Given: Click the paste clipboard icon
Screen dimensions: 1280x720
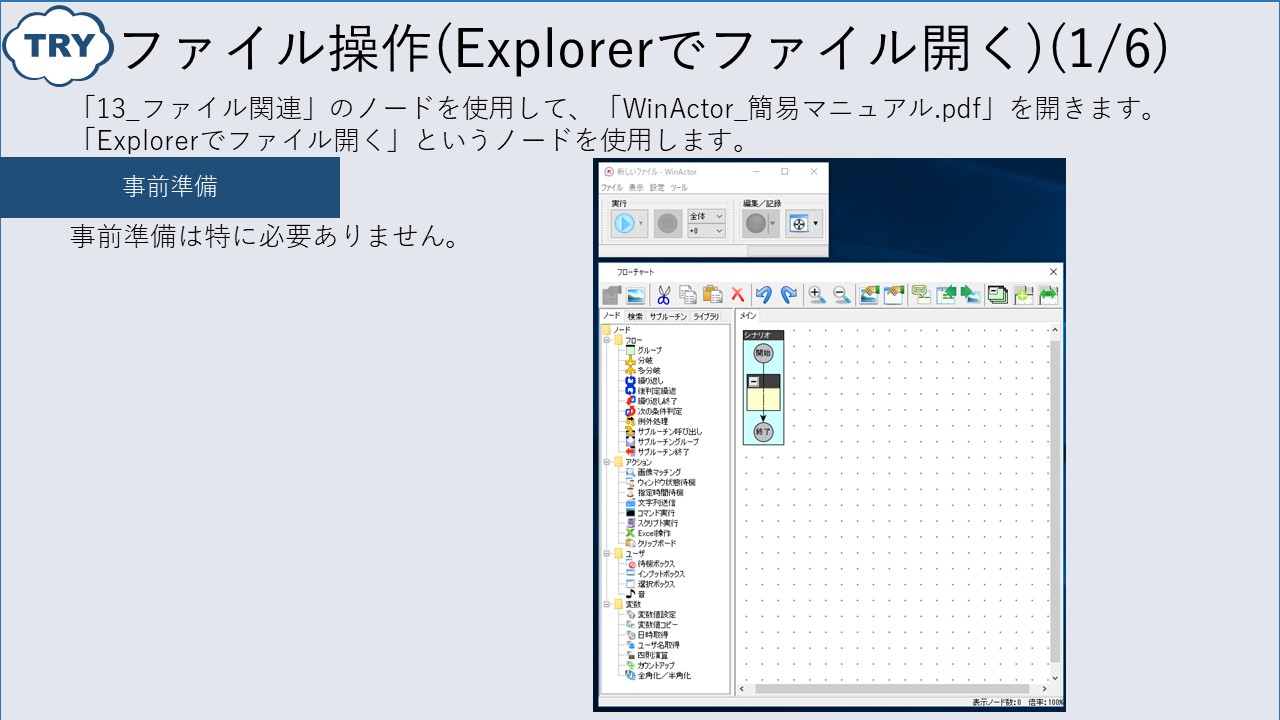Looking at the screenshot, I should [x=712, y=294].
